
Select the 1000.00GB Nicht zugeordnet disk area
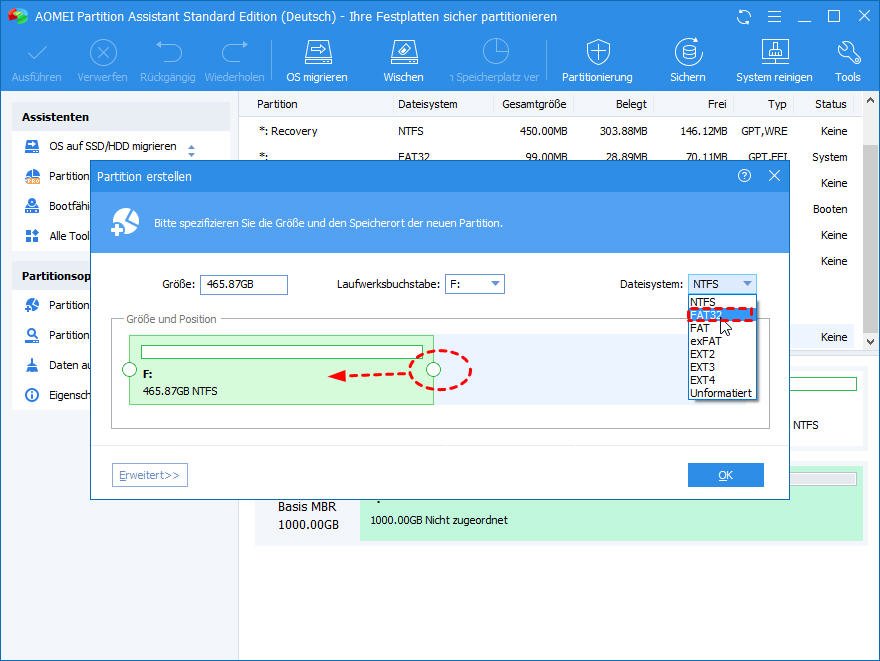(x=611, y=520)
